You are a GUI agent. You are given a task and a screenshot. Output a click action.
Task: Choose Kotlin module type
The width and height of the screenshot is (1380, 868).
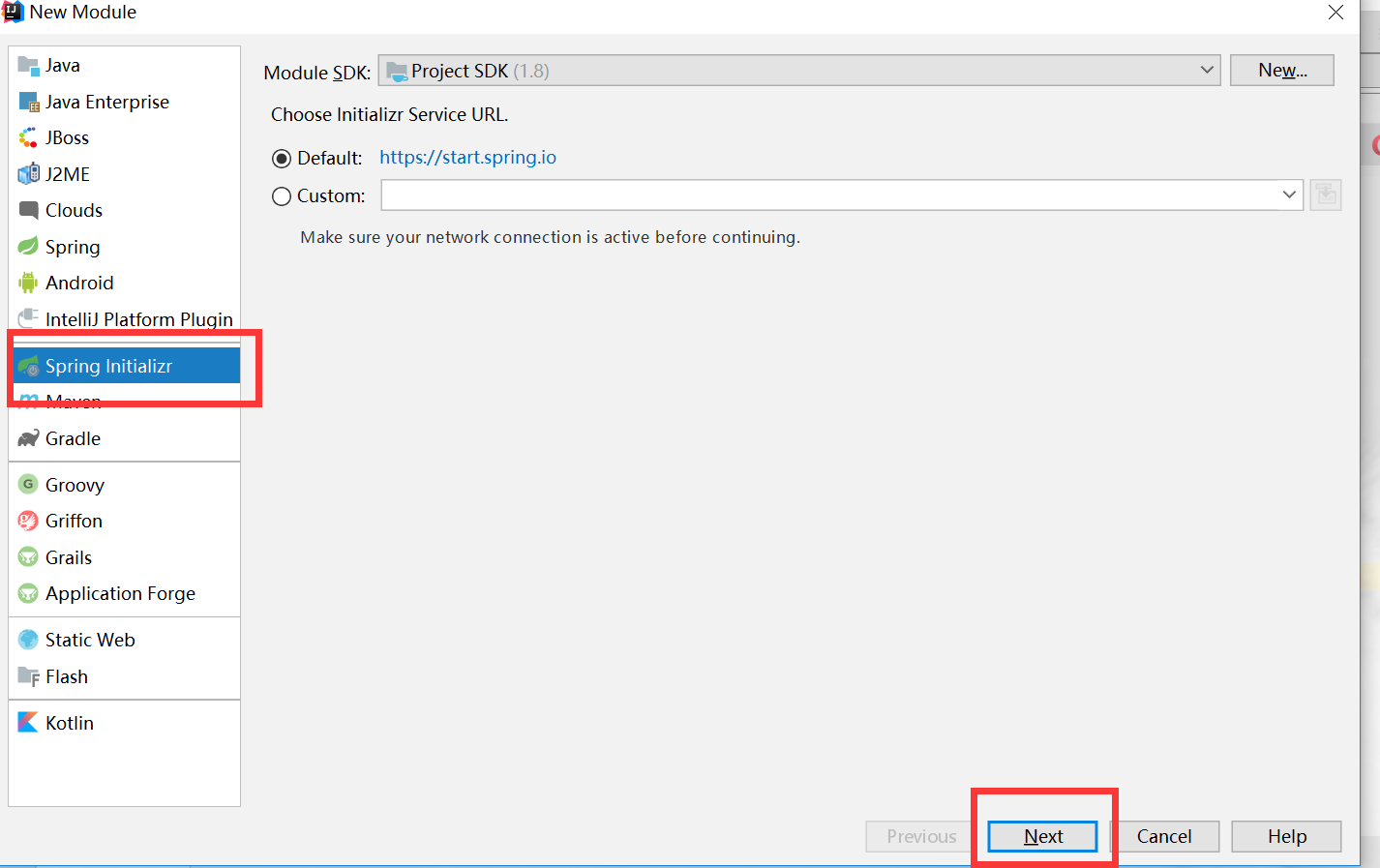click(125, 723)
